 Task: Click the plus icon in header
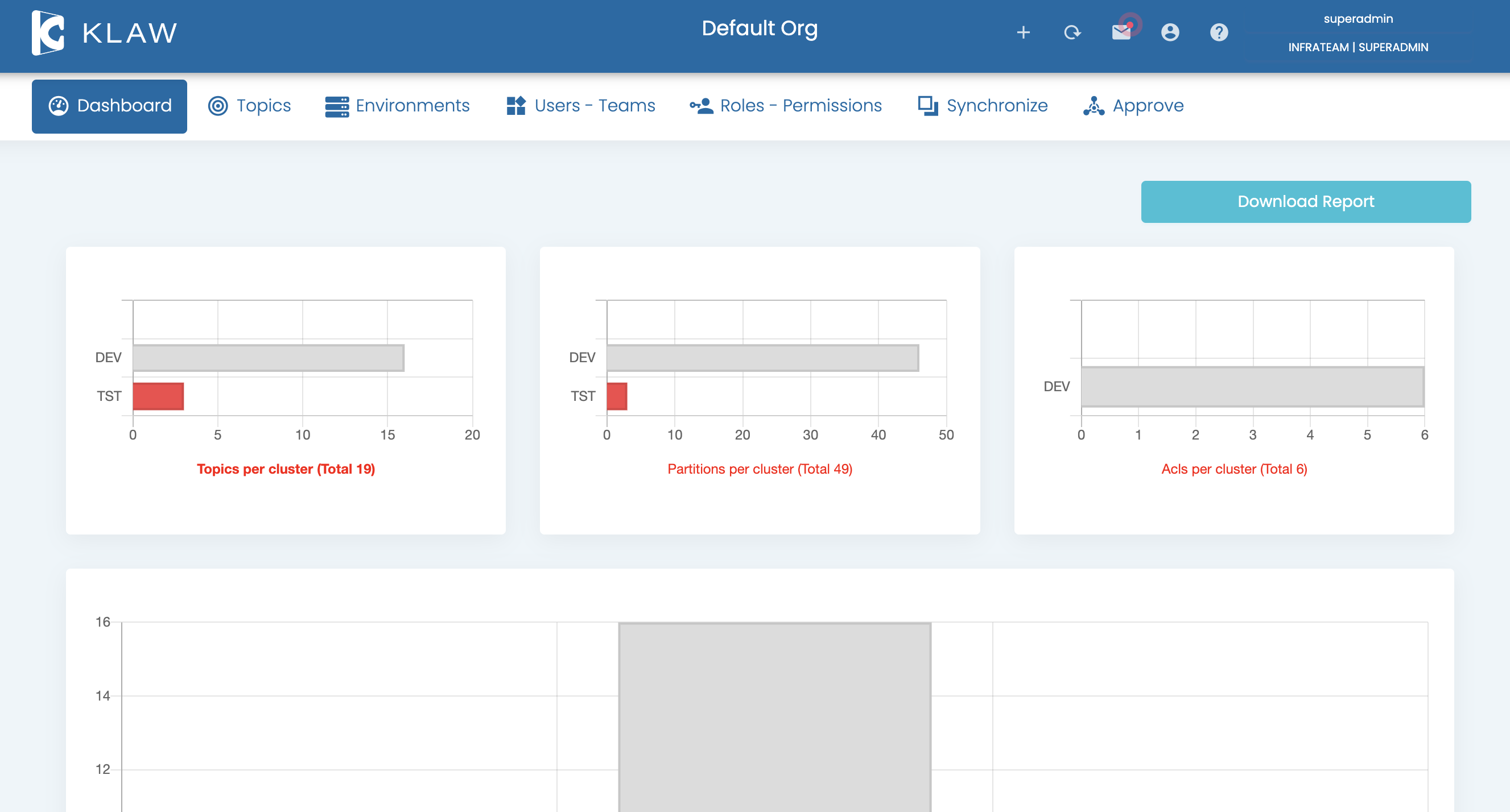pos(1023,32)
